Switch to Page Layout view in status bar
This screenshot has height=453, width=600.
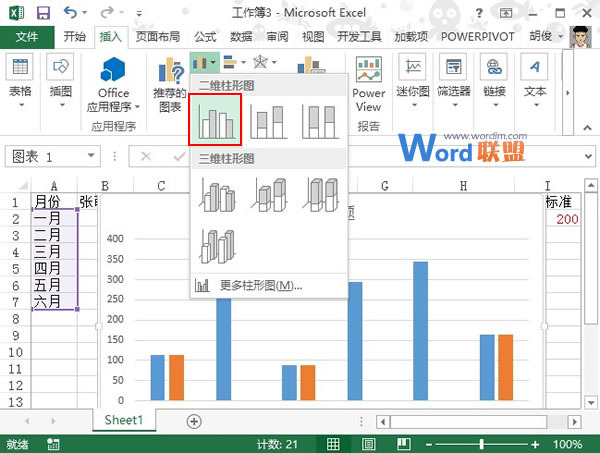pos(368,444)
